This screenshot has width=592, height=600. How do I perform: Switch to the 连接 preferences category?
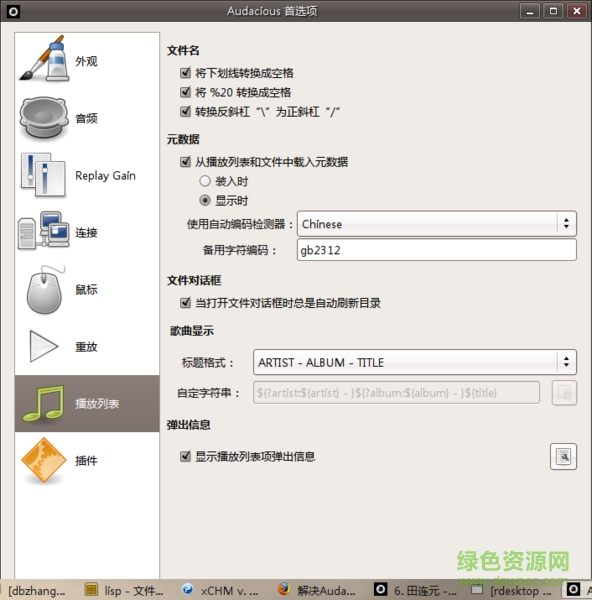coord(87,232)
